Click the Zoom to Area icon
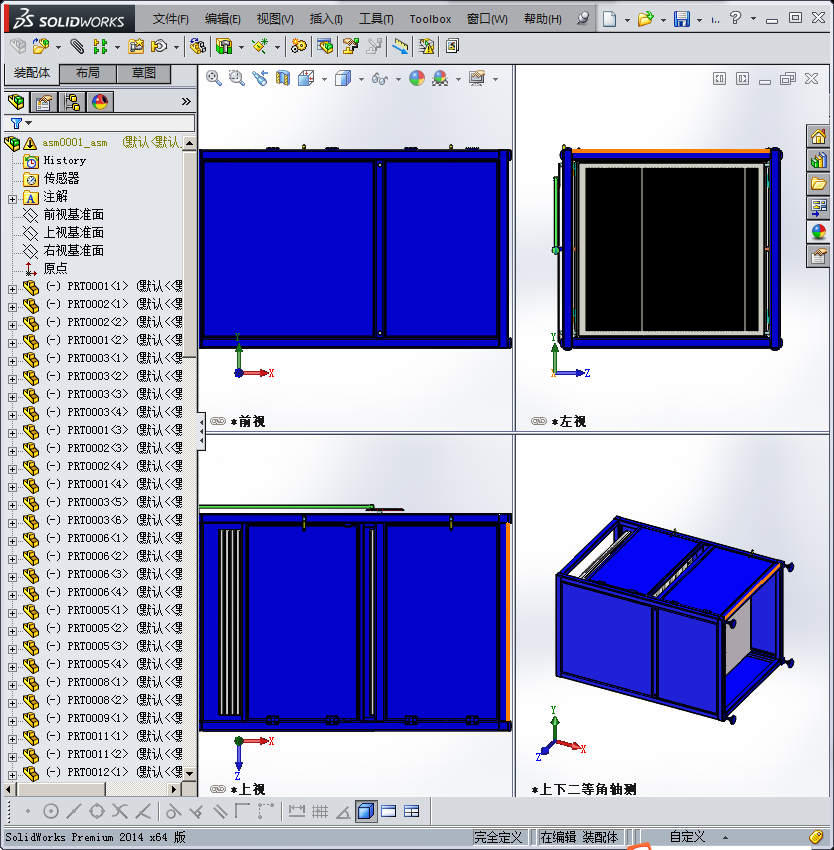The height and width of the screenshot is (850, 834). point(236,79)
